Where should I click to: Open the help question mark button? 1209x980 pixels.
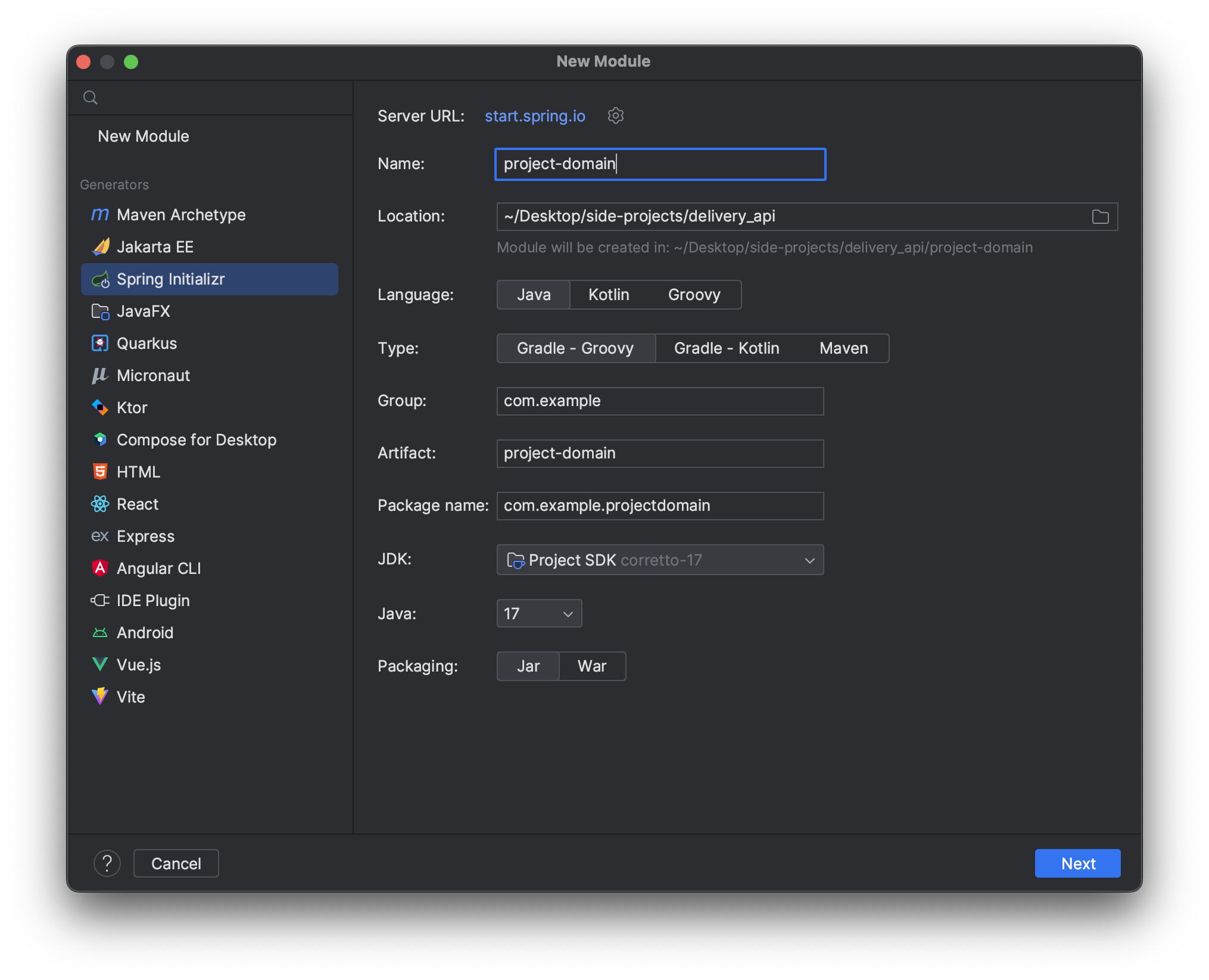107,863
